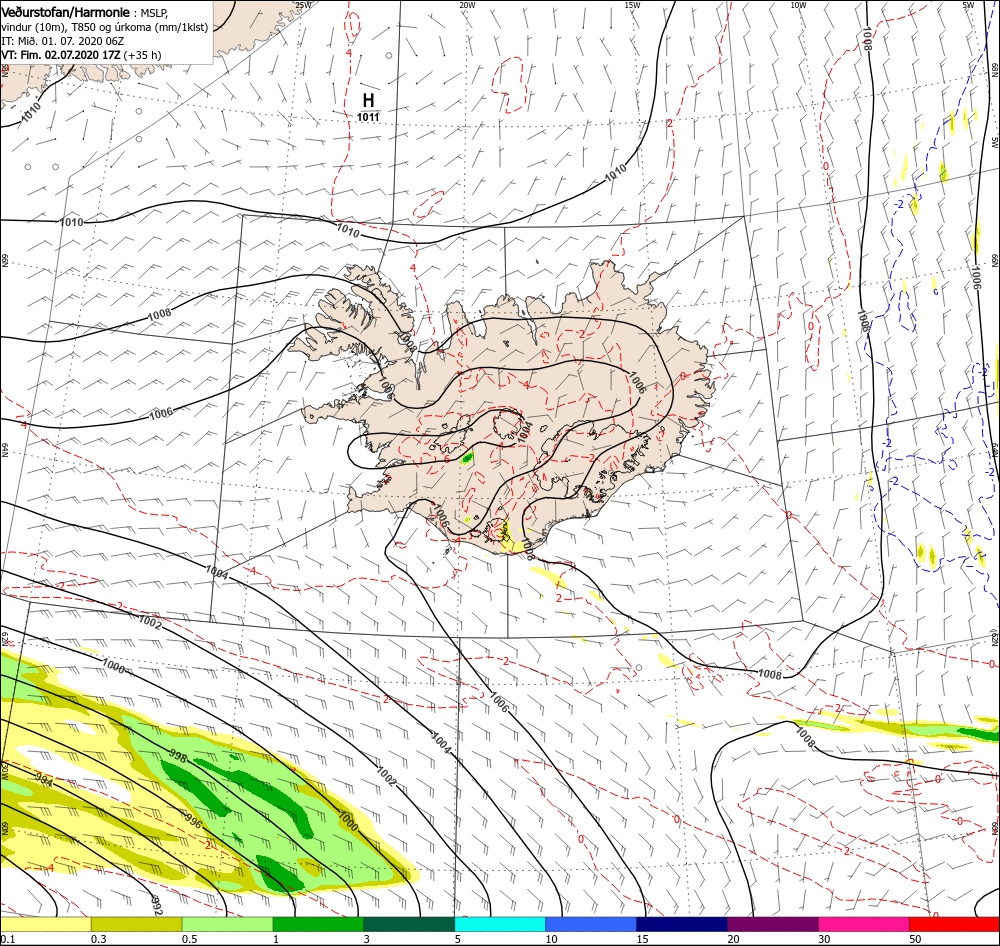The width and height of the screenshot is (1000, 946).
Task: Click the '998' isobar label
Action: pos(178,757)
